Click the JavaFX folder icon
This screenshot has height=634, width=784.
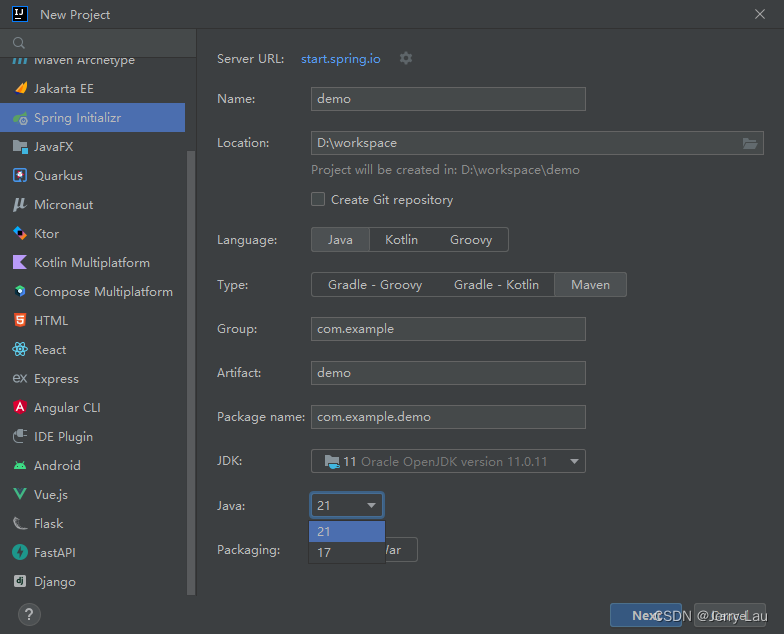(20, 146)
